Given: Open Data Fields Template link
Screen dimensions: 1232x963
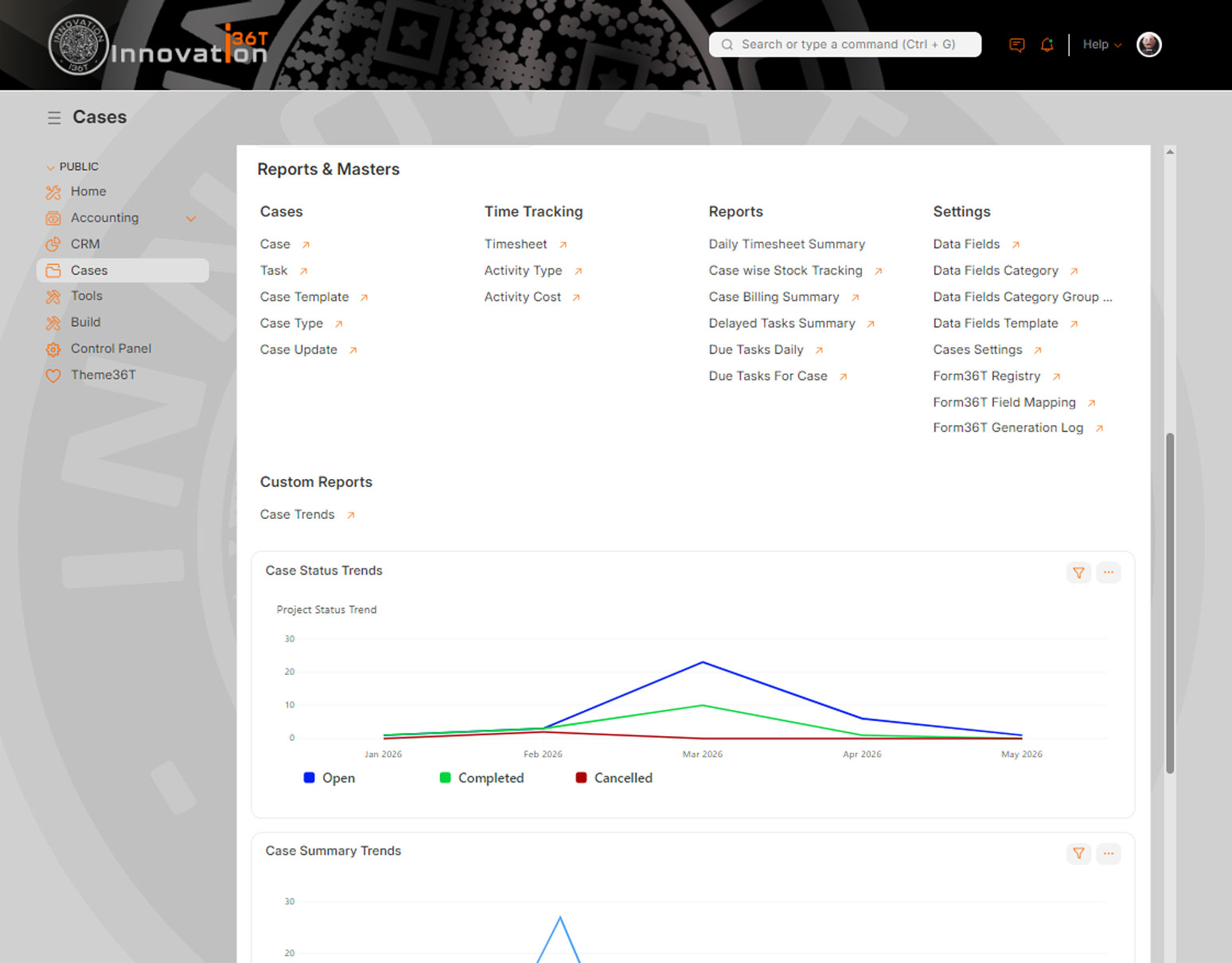Looking at the screenshot, I should click(996, 323).
